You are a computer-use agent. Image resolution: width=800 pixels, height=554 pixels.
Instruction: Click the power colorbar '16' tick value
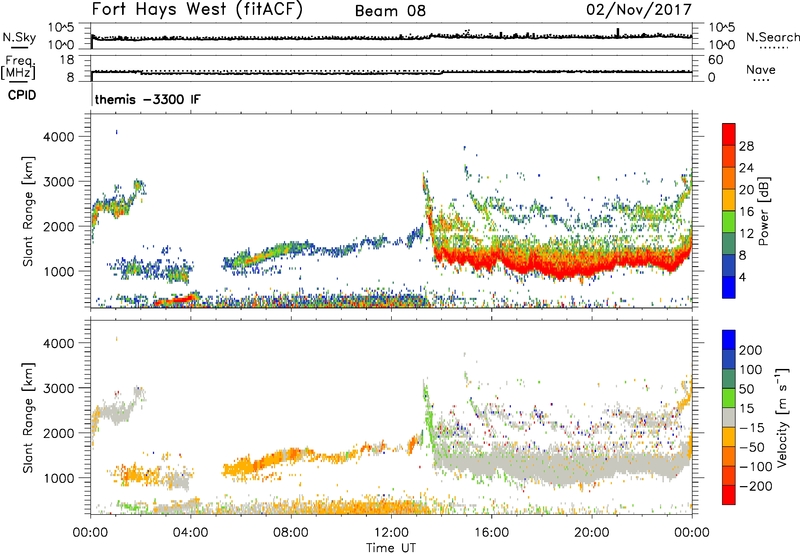pos(746,212)
